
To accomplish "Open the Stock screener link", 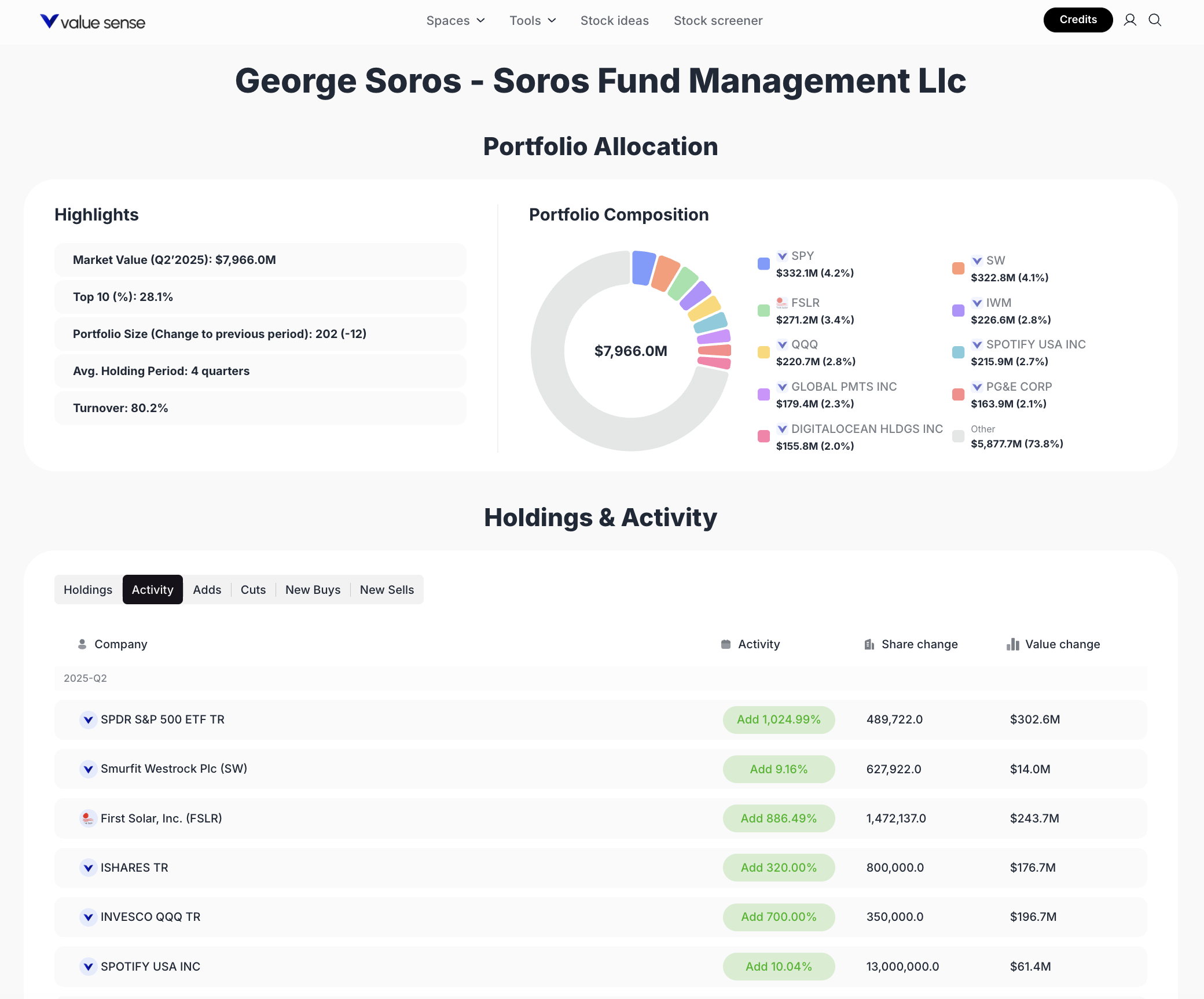I will [718, 21].
